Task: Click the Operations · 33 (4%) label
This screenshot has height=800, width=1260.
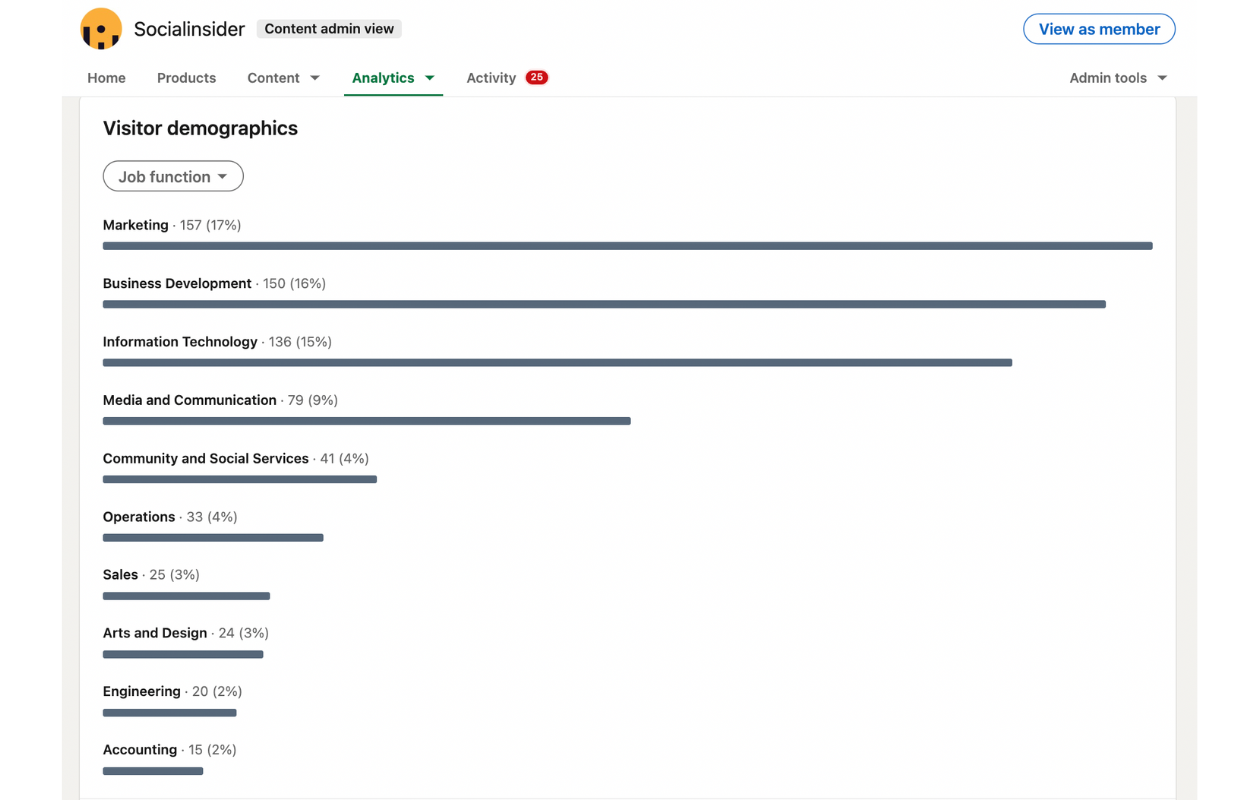Action: [170, 517]
